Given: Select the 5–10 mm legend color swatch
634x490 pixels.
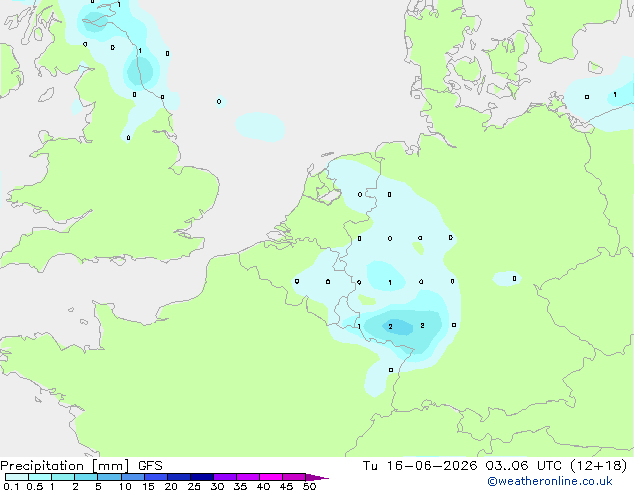Looking at the screenshot, I should (x=110, y=477).
